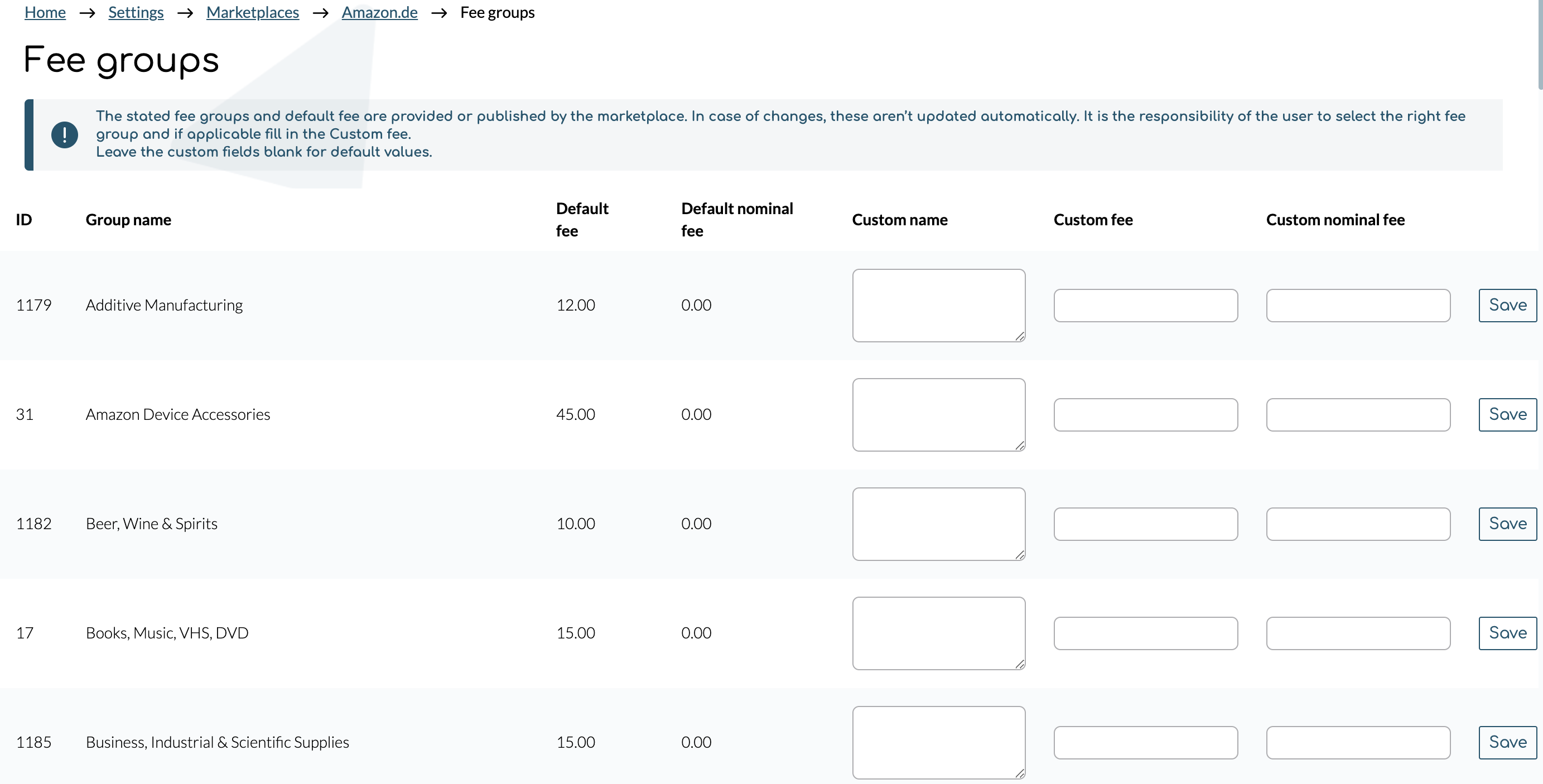This screenshot has width=1543, height=784.
Task: Open the Home breadcrumb link
Action: point(45,13)
